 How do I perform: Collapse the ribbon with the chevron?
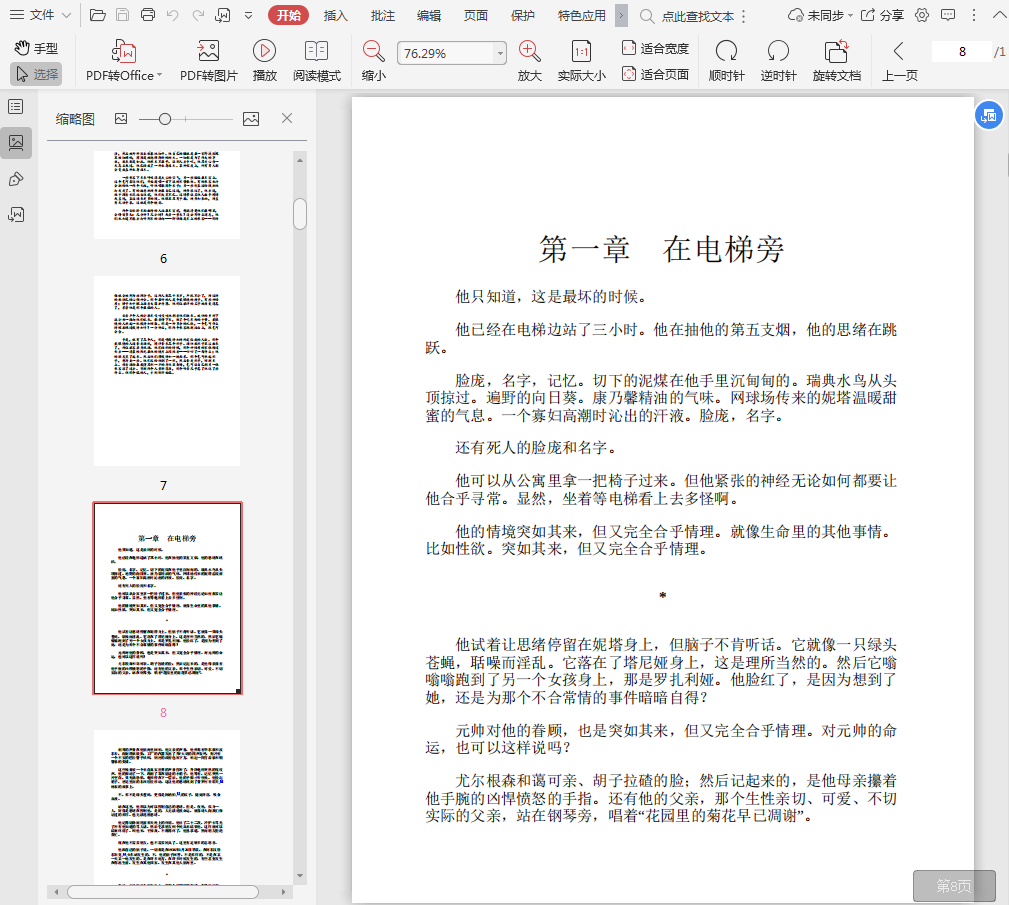click(999, 14)
